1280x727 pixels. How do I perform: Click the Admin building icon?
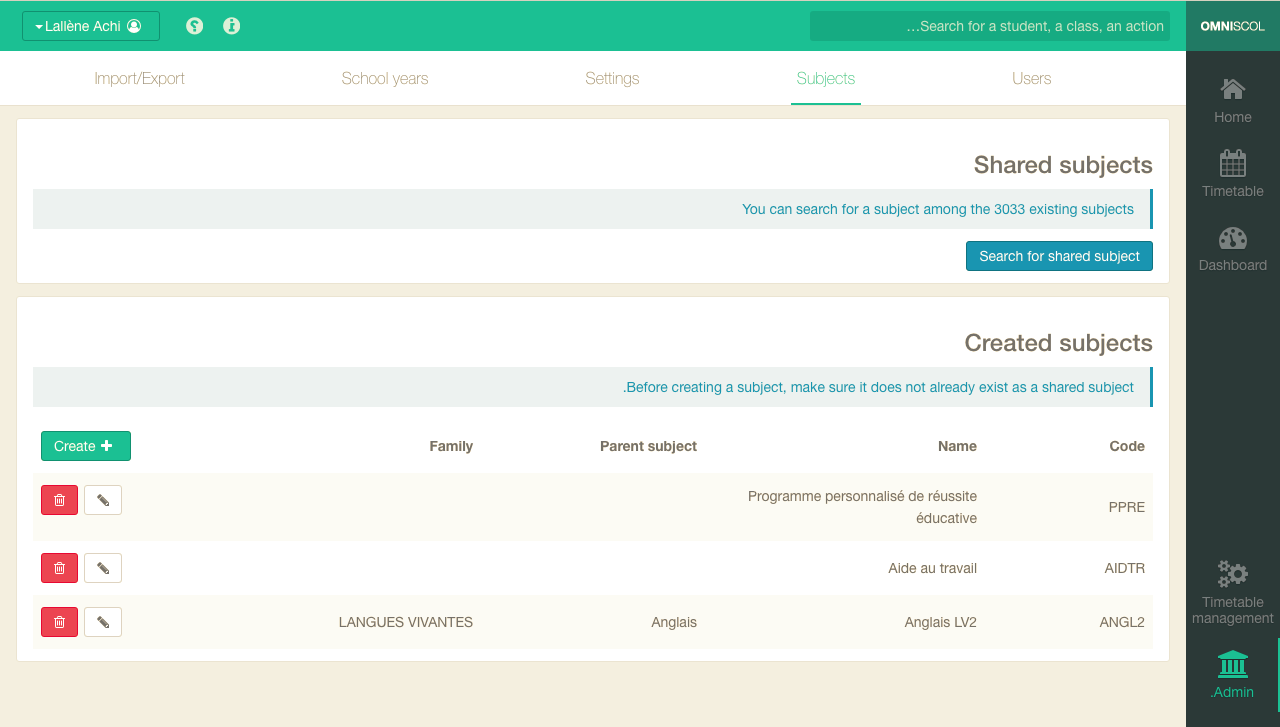coord(1232,664)
